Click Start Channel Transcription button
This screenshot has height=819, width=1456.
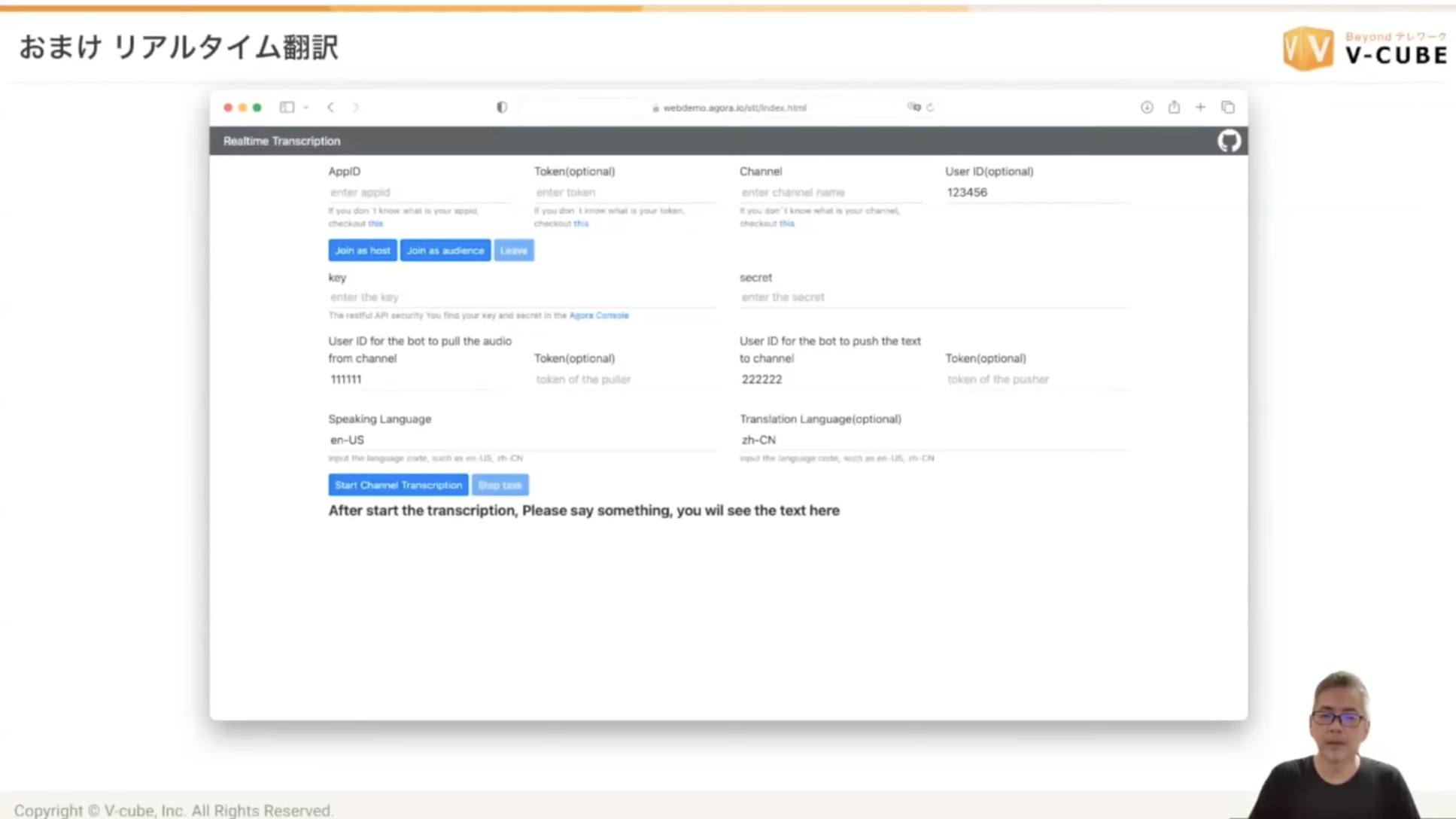click(x=398, y=485)
